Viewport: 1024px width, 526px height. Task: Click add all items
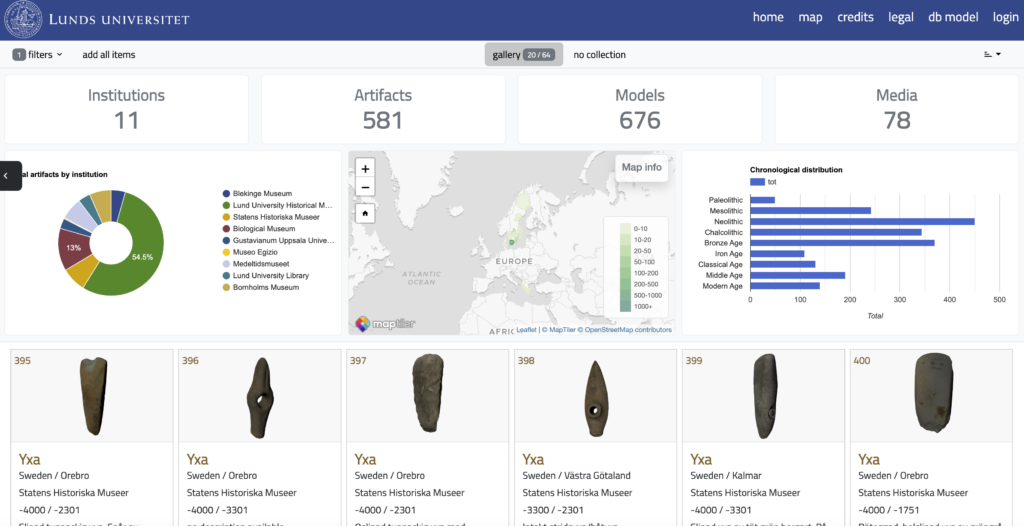coord(109,55)
